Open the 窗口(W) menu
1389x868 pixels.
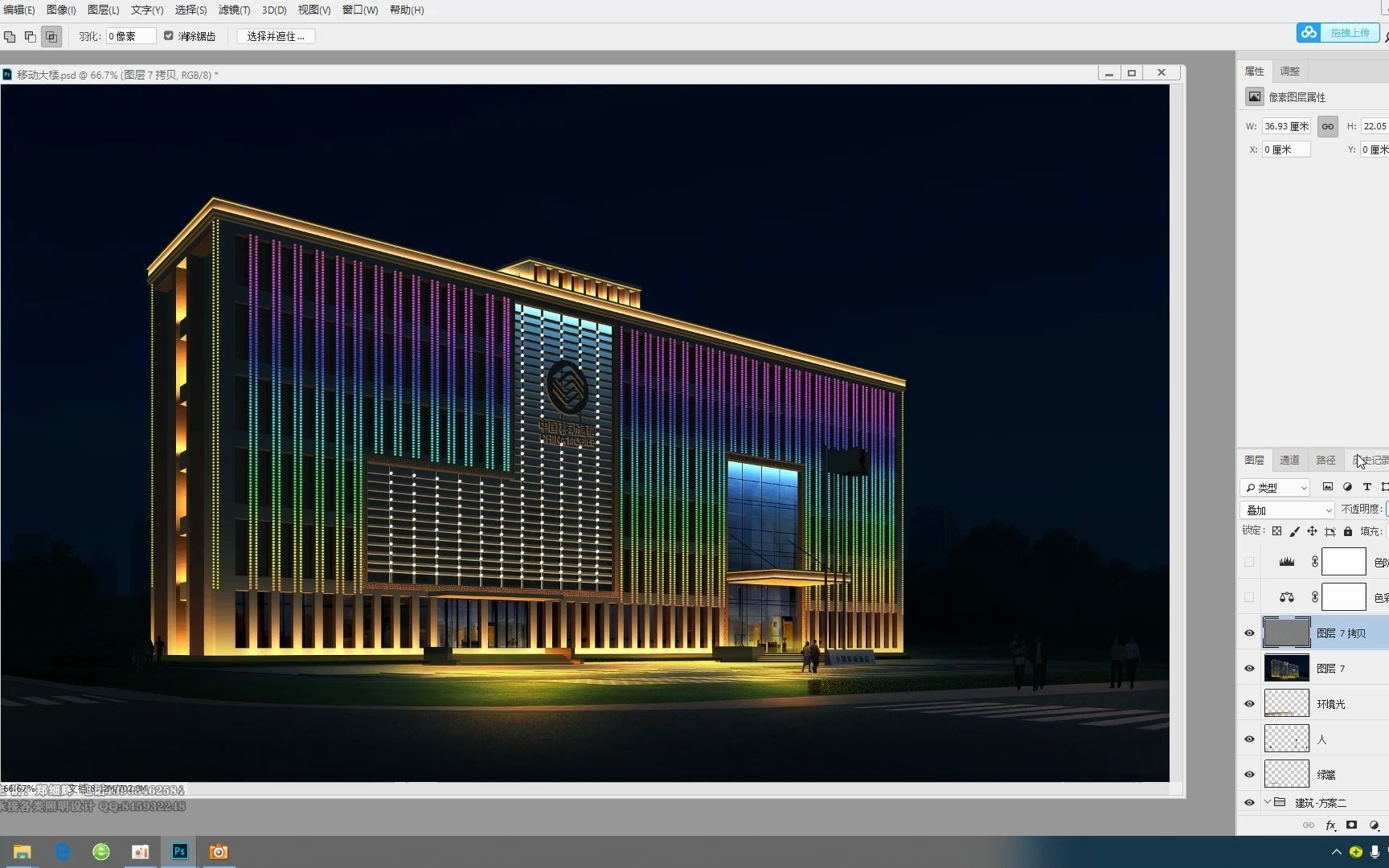pyautogui.click(x=360, y=10)
